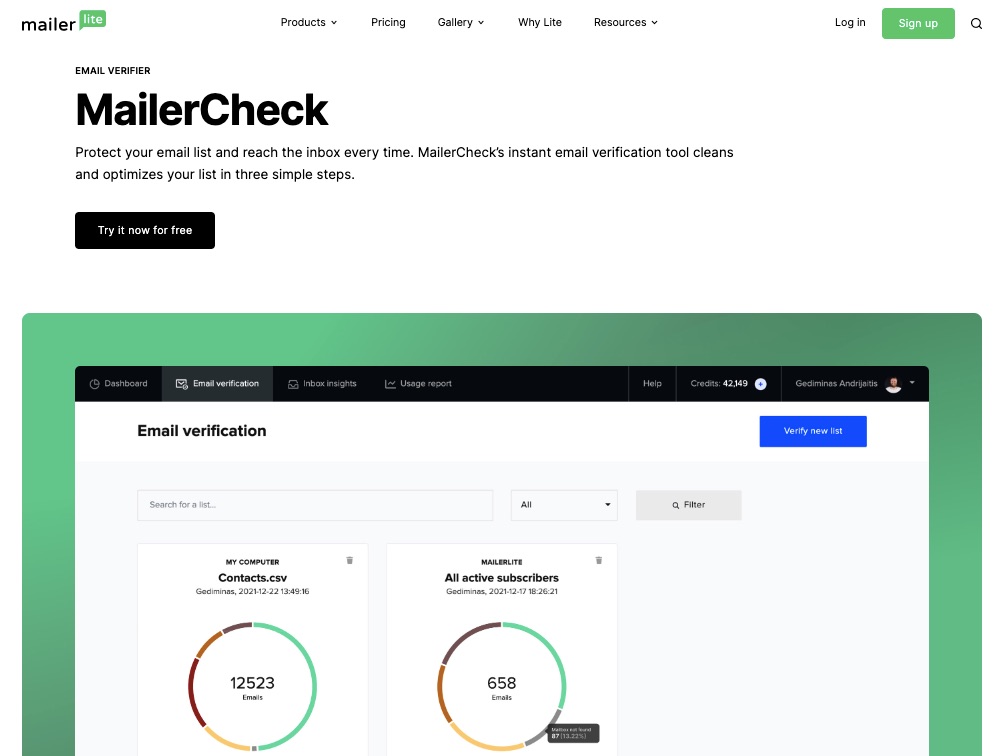This screenshot has height=756, width=1003.
Task: Open the Why Lite page
Action: pyautogui.click(x=540, y=22)
